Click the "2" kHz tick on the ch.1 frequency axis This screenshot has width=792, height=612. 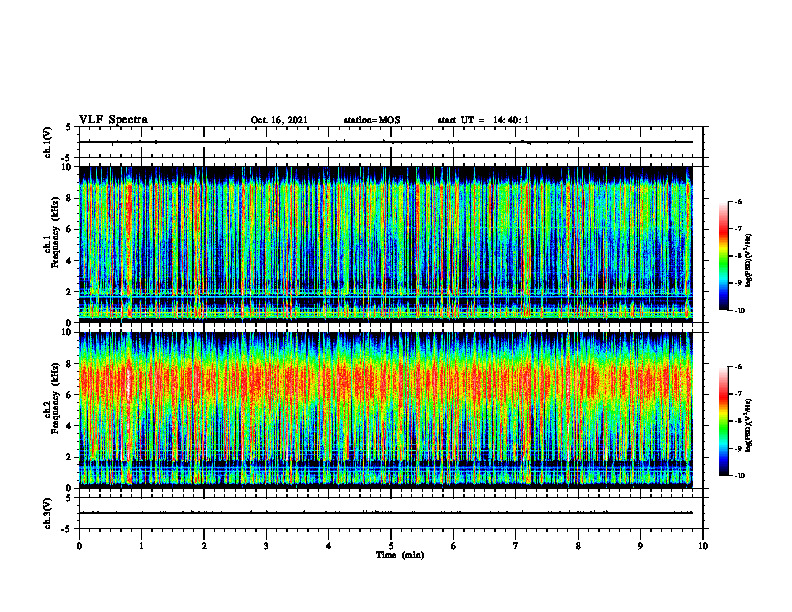click(x=69, y=291)
